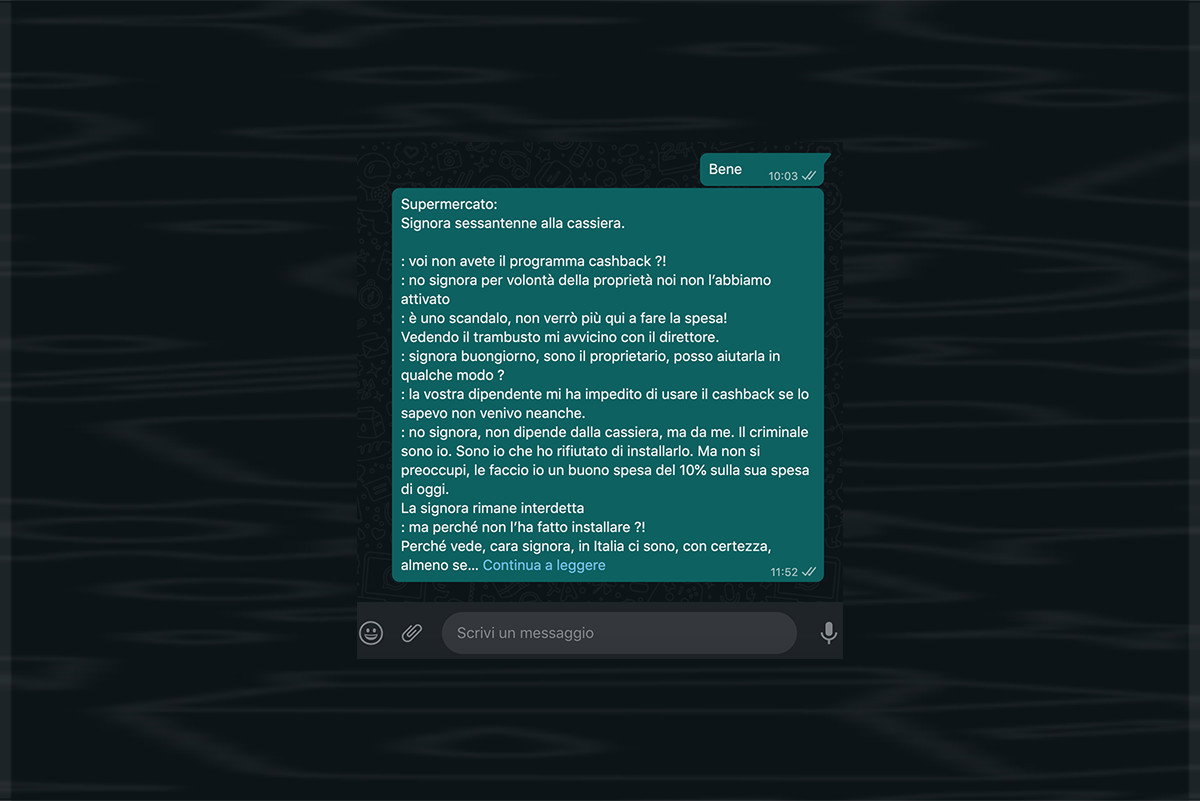The width and height of the screenshot is (1200, 801).
Task: Click the paperclip attachment icon
Action: pos(412,633)
